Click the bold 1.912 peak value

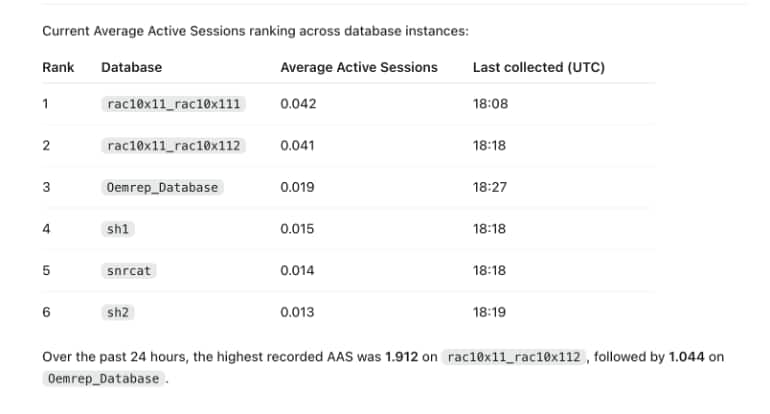(401, 357)
